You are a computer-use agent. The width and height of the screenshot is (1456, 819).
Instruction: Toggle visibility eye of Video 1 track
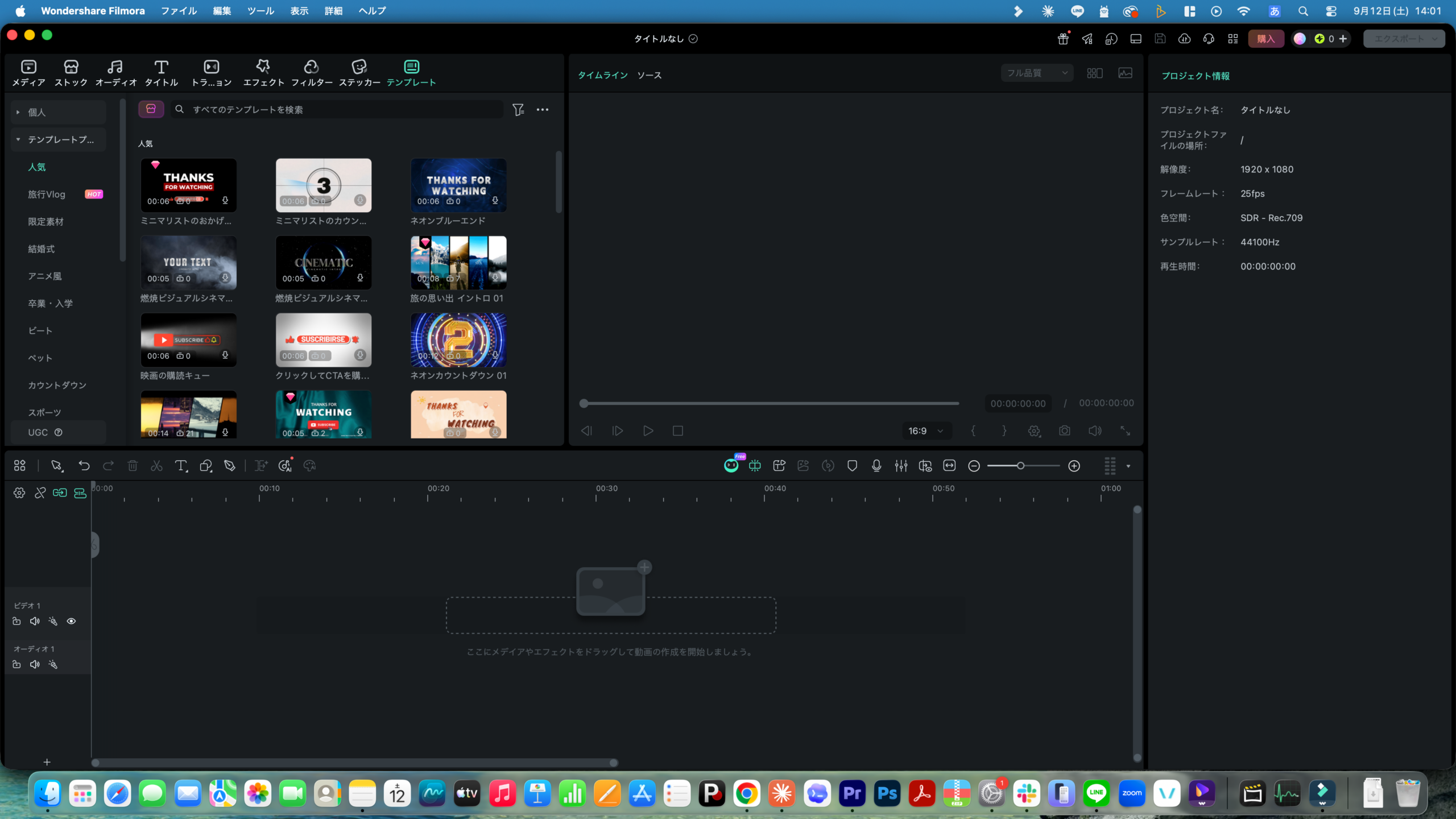click(71, 621)
